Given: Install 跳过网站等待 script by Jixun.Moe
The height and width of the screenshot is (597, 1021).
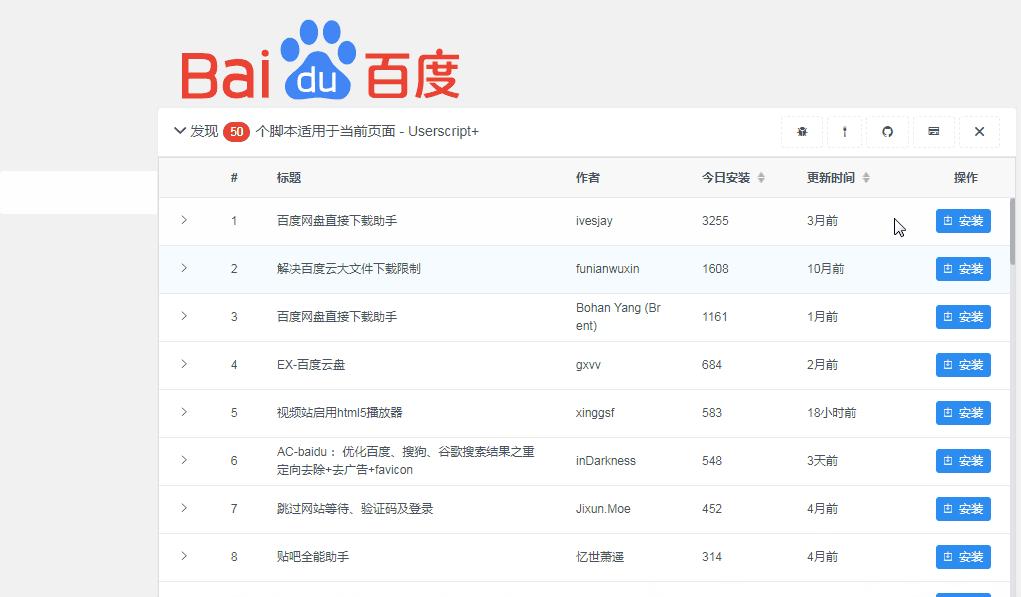Looking at the screenshot, I should tap(963, 508).
